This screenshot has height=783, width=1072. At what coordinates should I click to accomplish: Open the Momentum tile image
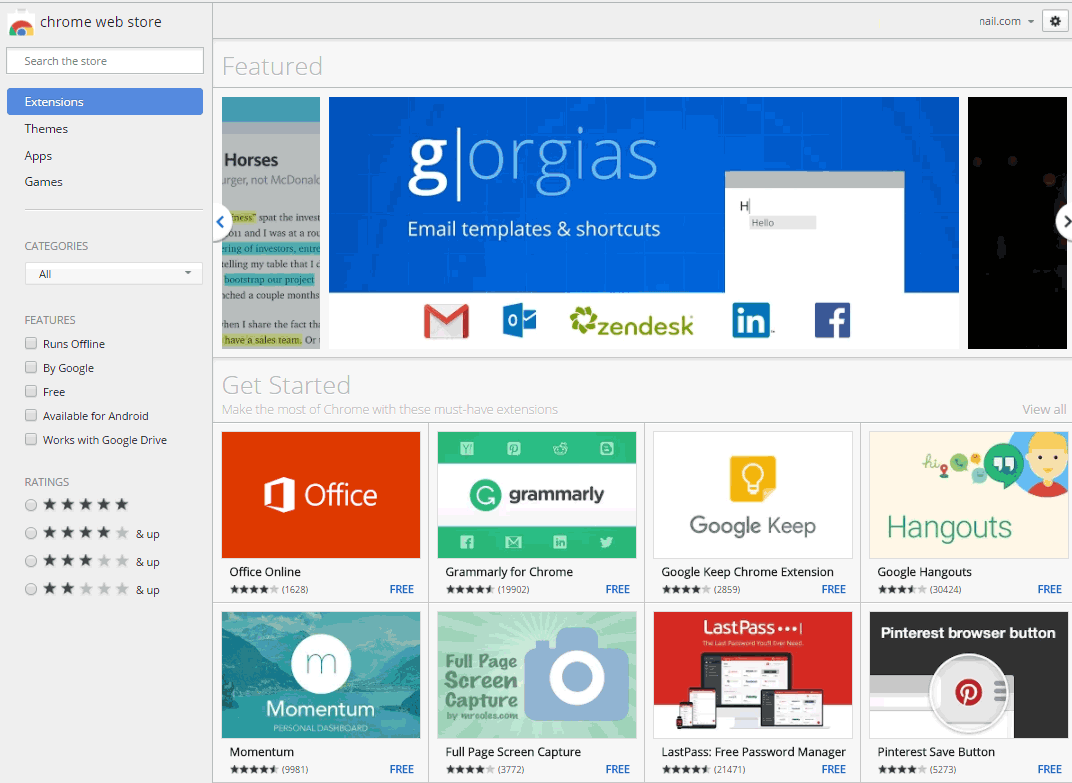pyautogui.click(x=321, y=674)
